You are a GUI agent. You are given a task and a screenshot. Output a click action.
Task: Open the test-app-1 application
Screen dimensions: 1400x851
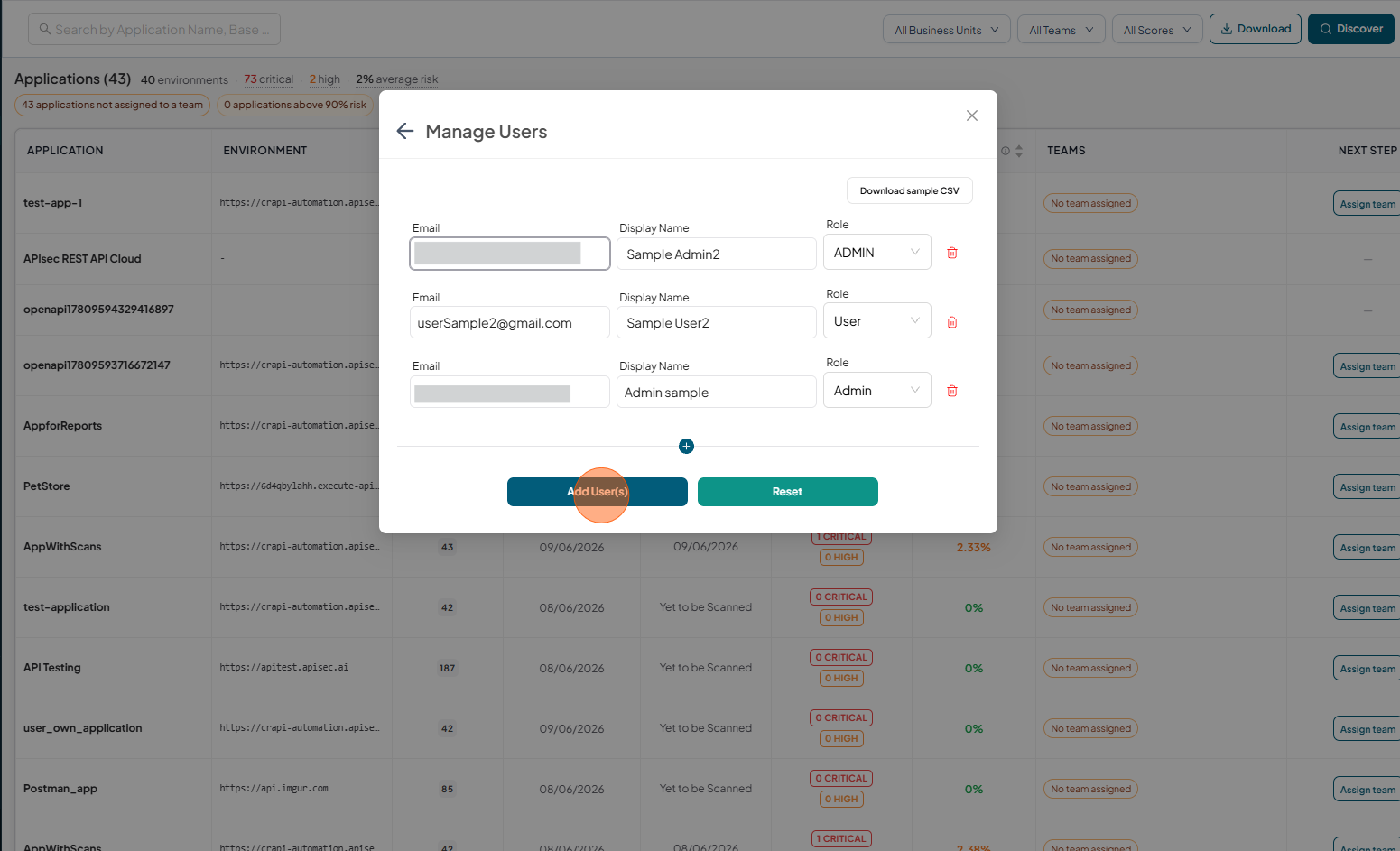click(52, 203)
